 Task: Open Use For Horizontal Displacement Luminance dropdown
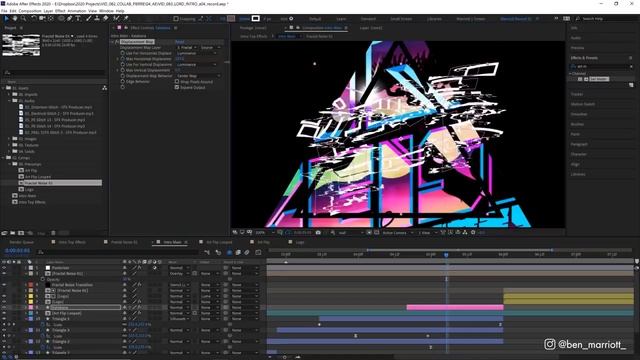197,53
